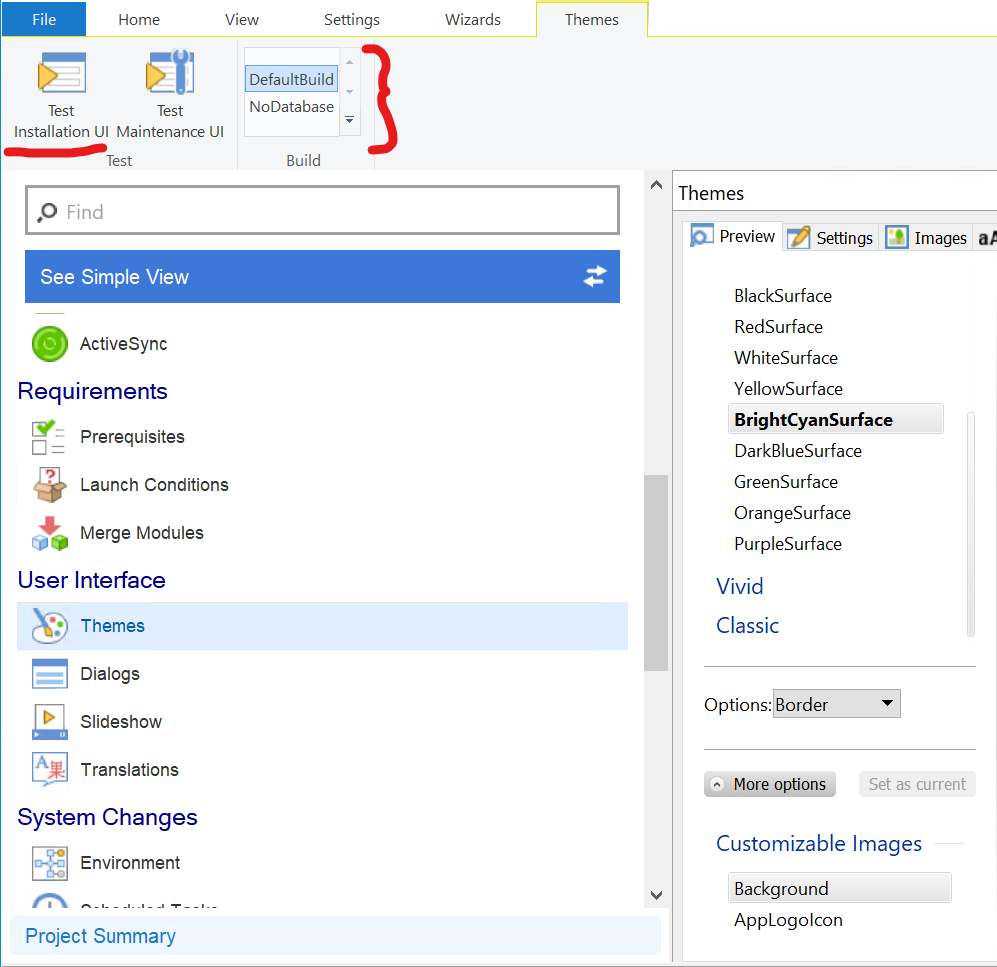Click the Test Installation UI icon
This screenshot has height=967, width=997.
click(x=61, y=75)
